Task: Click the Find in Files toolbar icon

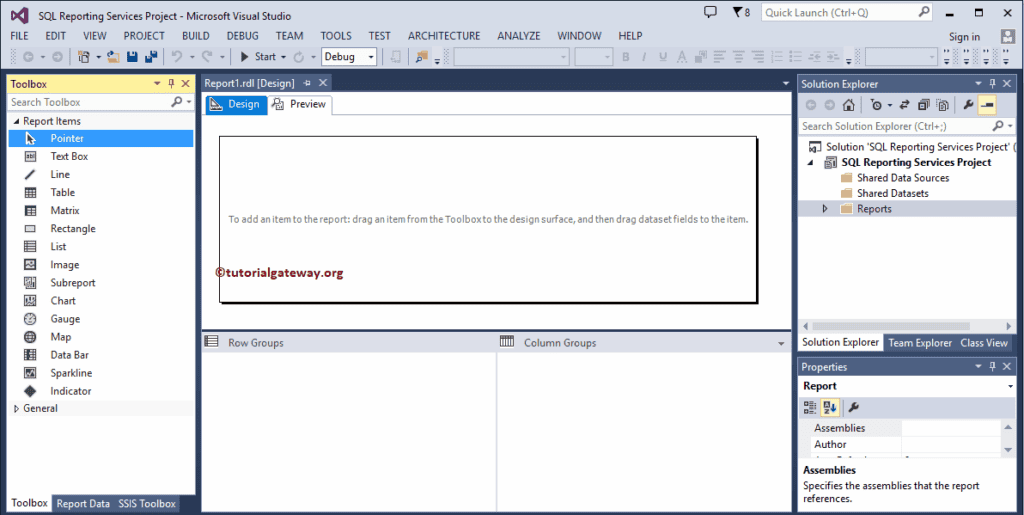Action: (x=421, y=57)
